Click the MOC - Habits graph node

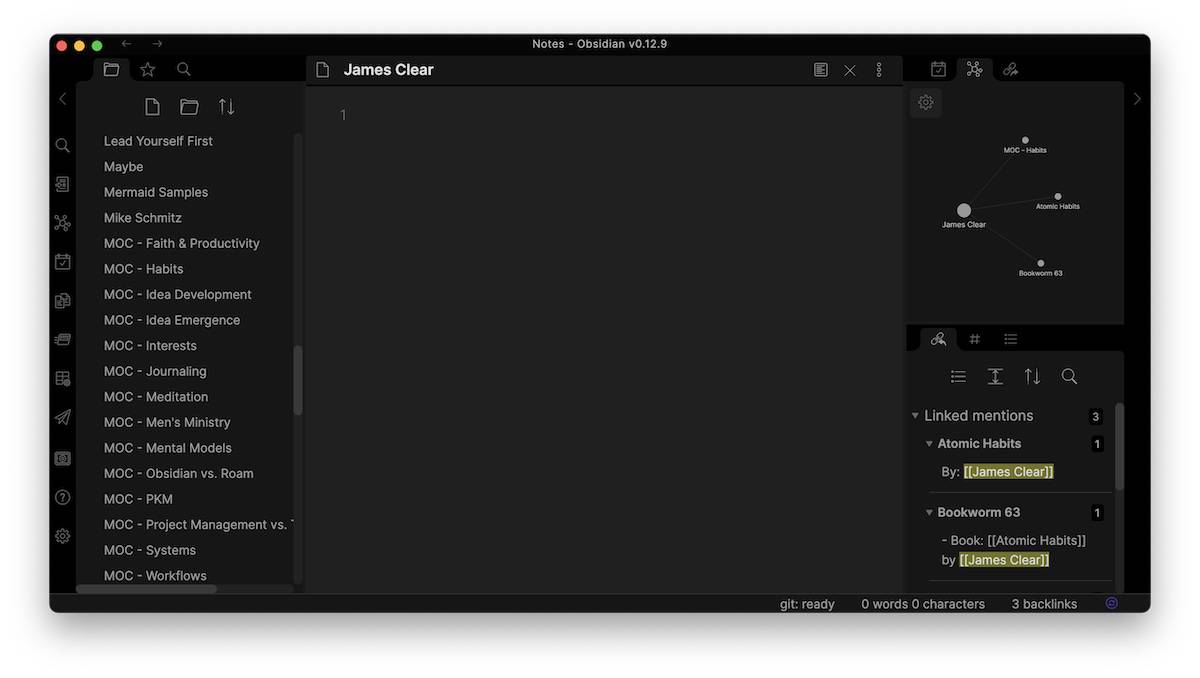[1025, 141]
